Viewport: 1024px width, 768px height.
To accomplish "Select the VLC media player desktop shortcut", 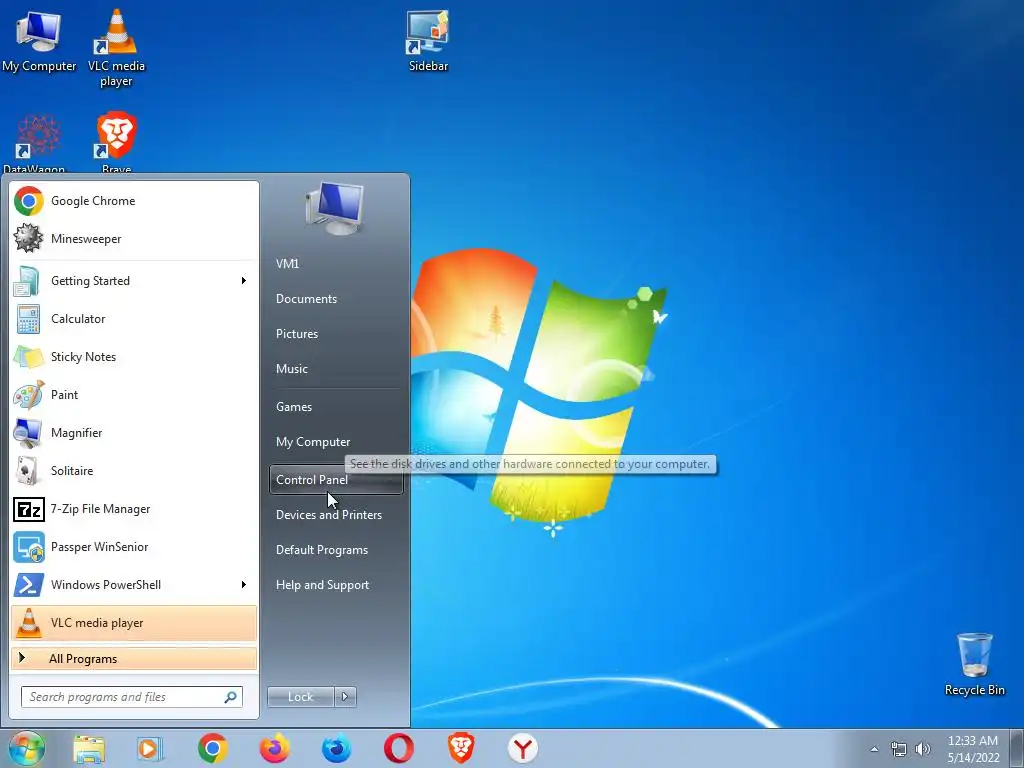I will pyautogui.click(x=116, y=47).
